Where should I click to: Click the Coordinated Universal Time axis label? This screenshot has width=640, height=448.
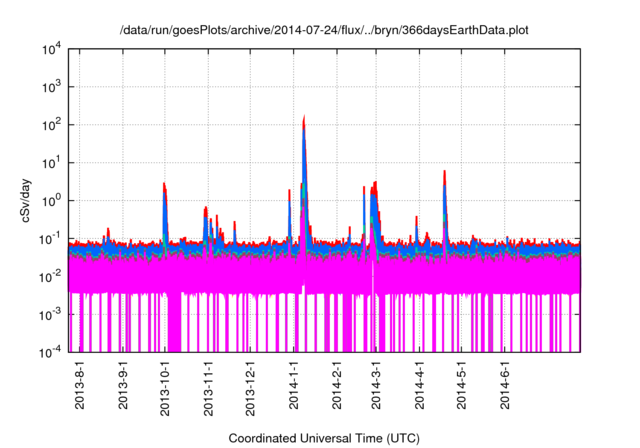coord(324,438)
